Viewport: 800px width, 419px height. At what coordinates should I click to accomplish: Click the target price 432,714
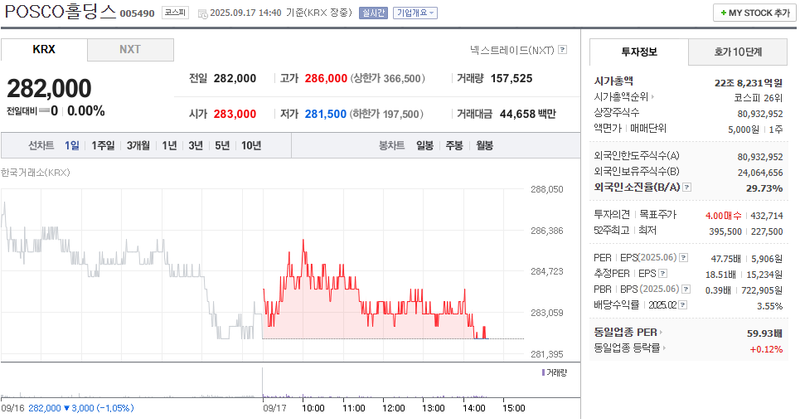(x=767, y=215)
